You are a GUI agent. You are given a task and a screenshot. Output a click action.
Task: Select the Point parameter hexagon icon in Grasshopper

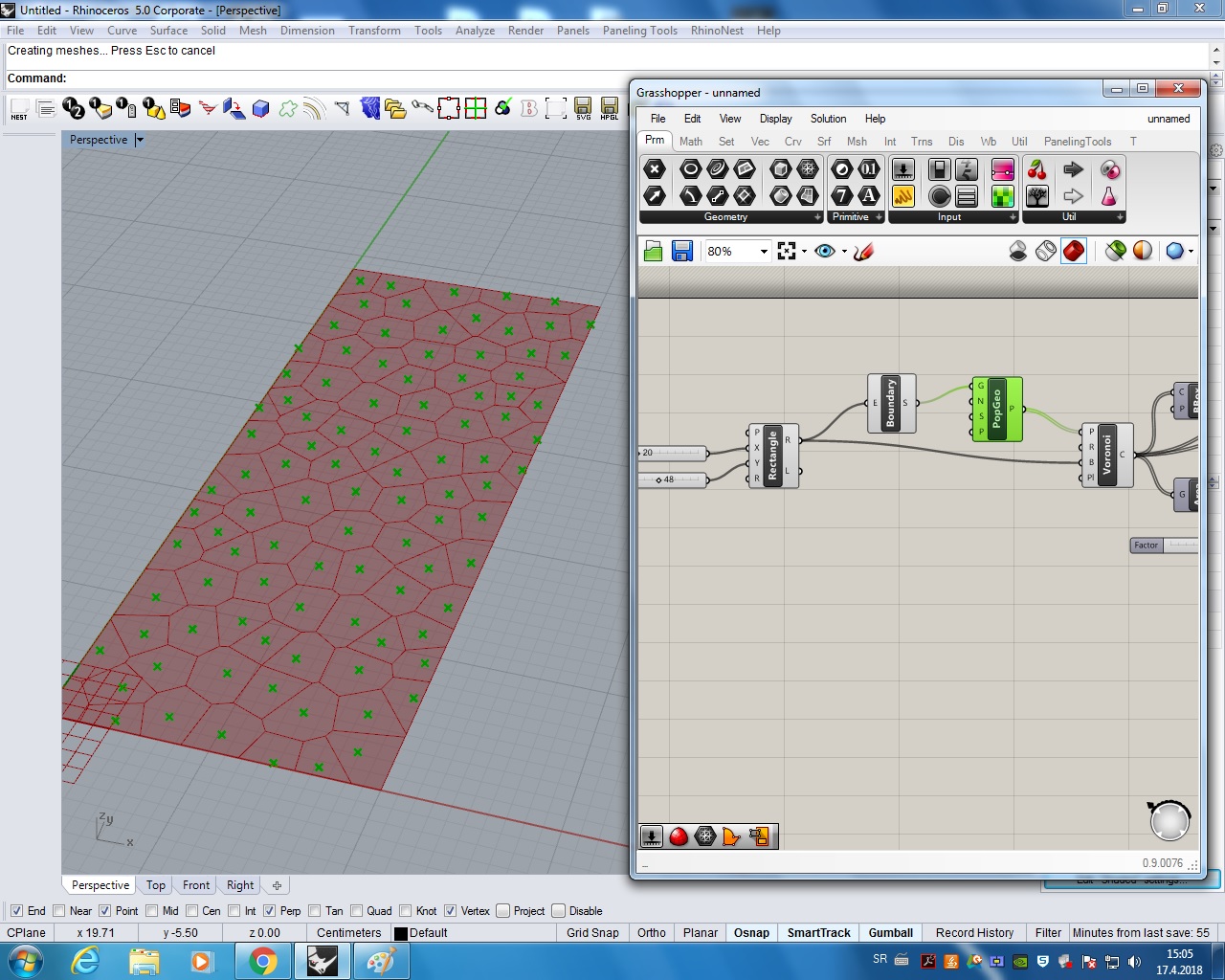coord(655,169)
